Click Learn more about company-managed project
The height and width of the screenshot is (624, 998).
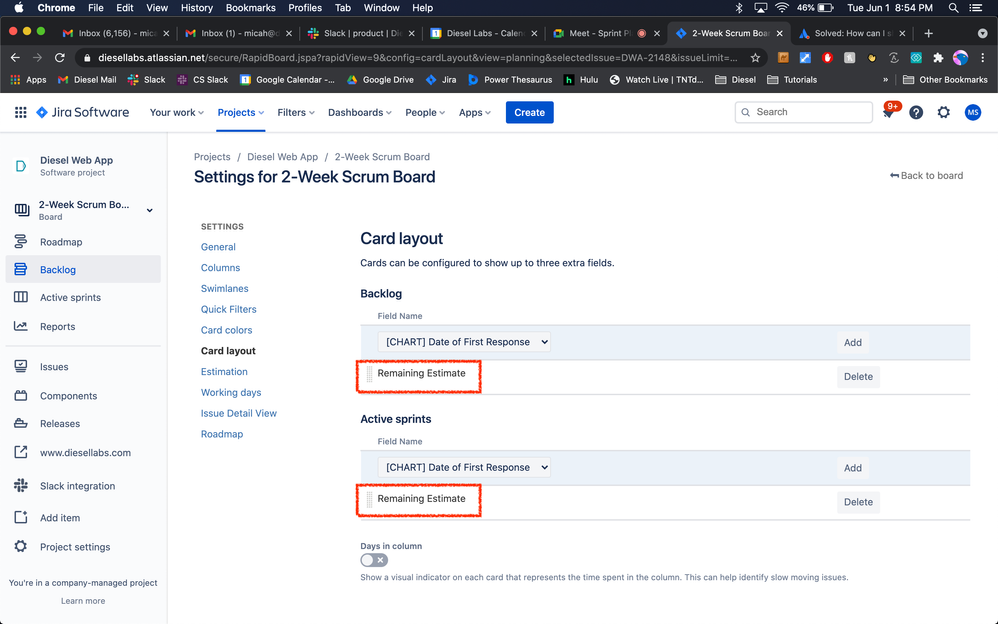83,601
